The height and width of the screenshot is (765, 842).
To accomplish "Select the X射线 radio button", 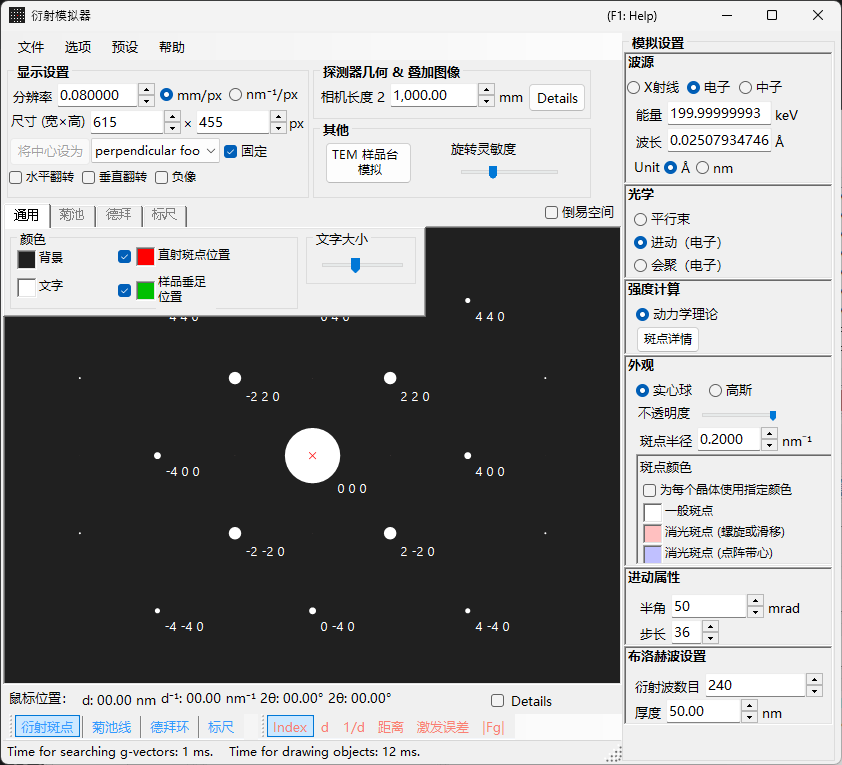I will point(634,88).
